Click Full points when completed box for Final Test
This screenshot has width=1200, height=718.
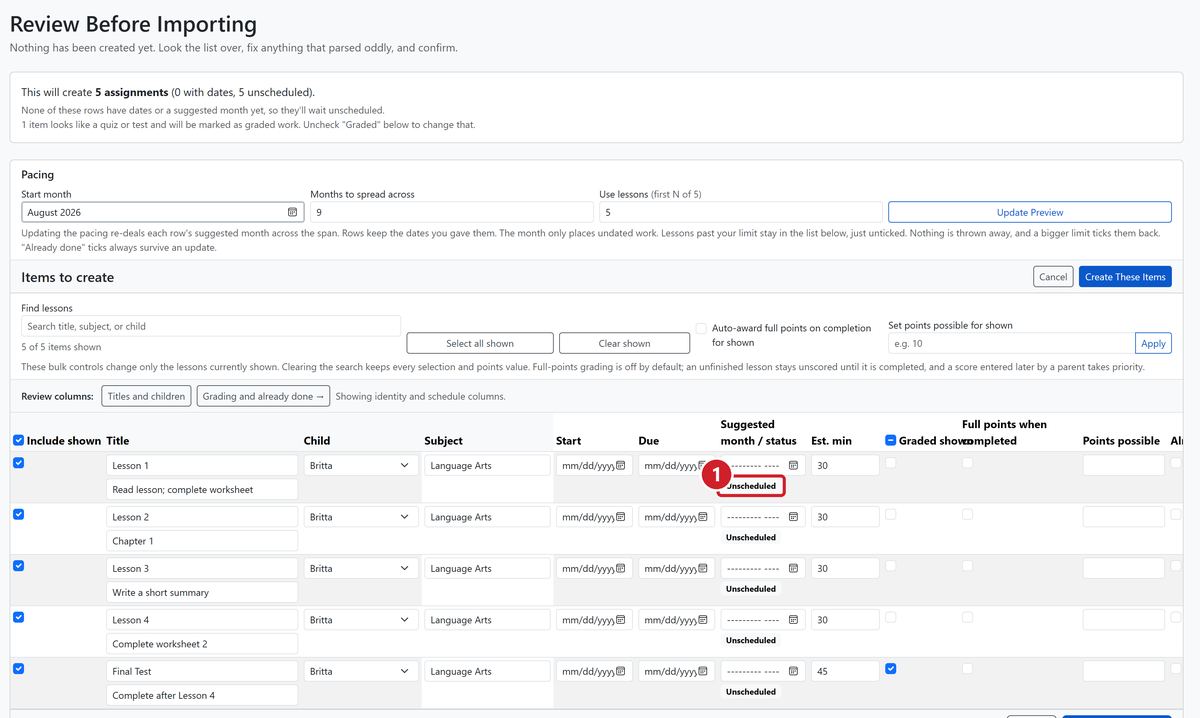click(x=967, y=669)
